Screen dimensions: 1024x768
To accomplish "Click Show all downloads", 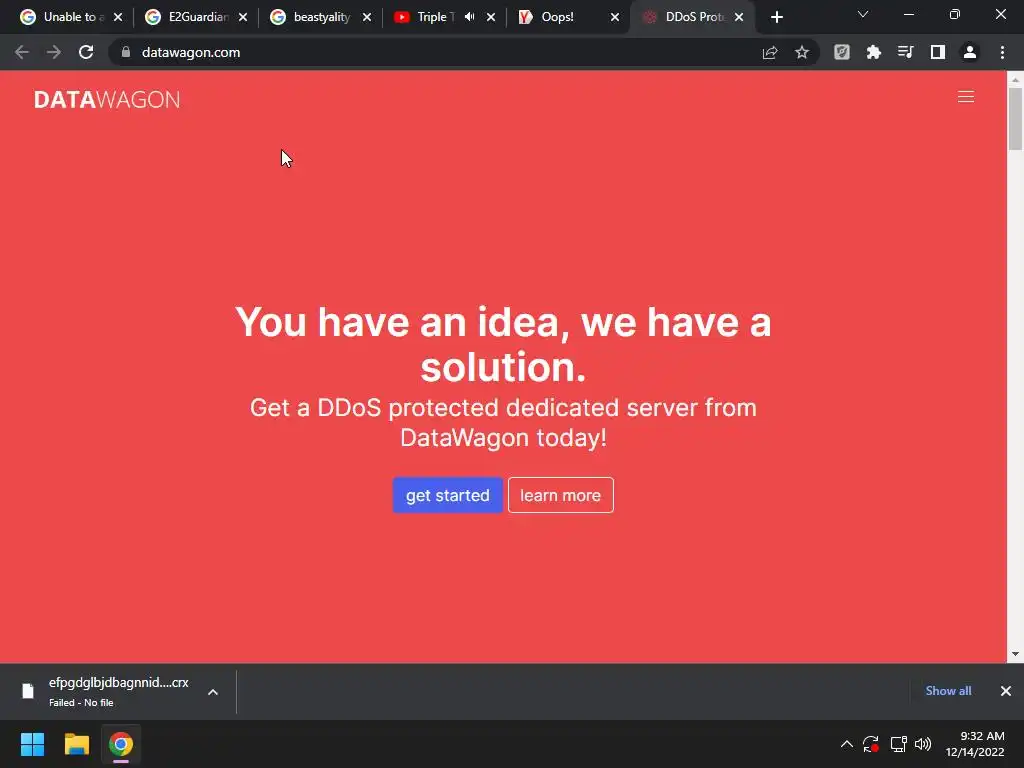I will pos(948,691).
